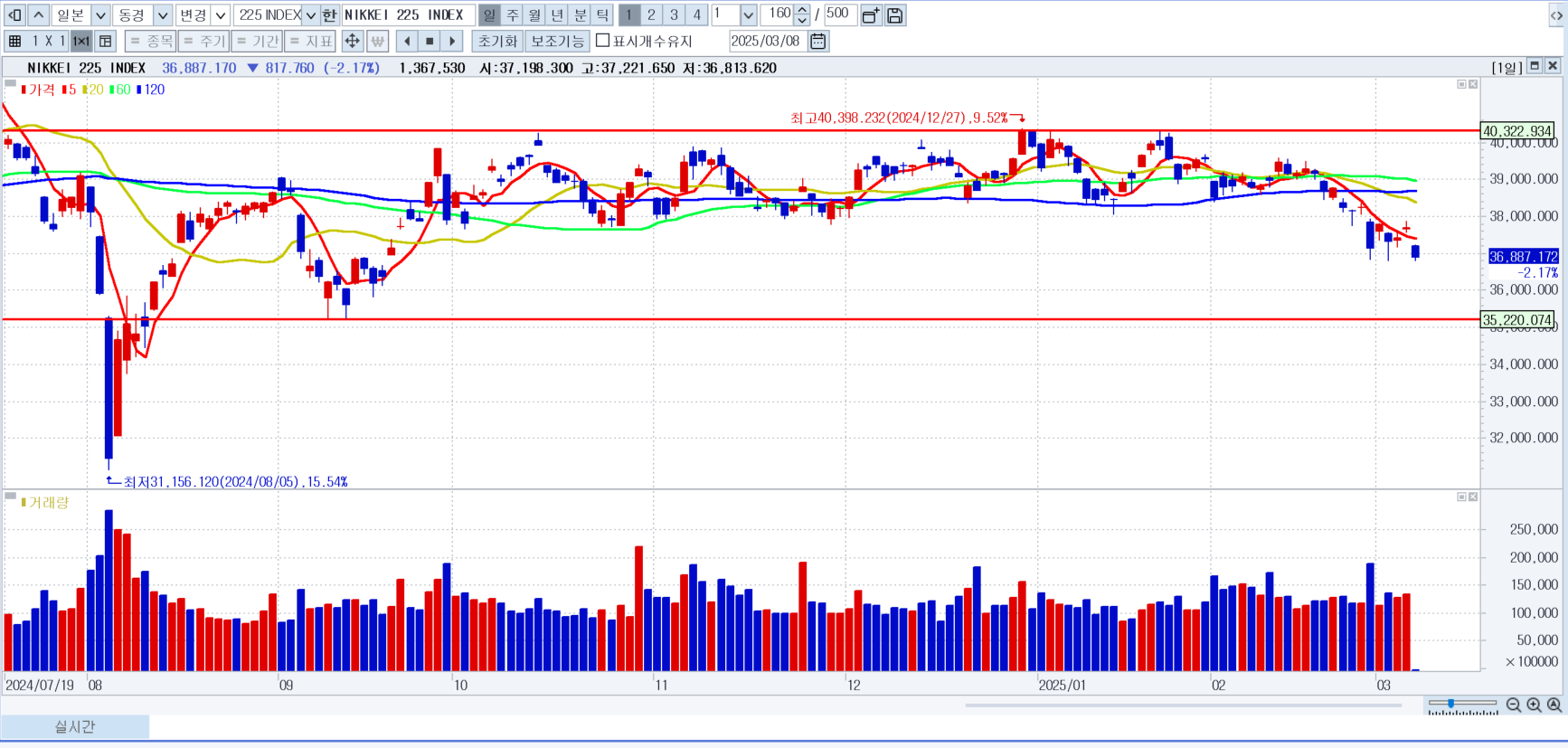This screenshot has height=748, width=1568.
Task: Toggle the 1x1 single chart button
Action: point(81,41)
